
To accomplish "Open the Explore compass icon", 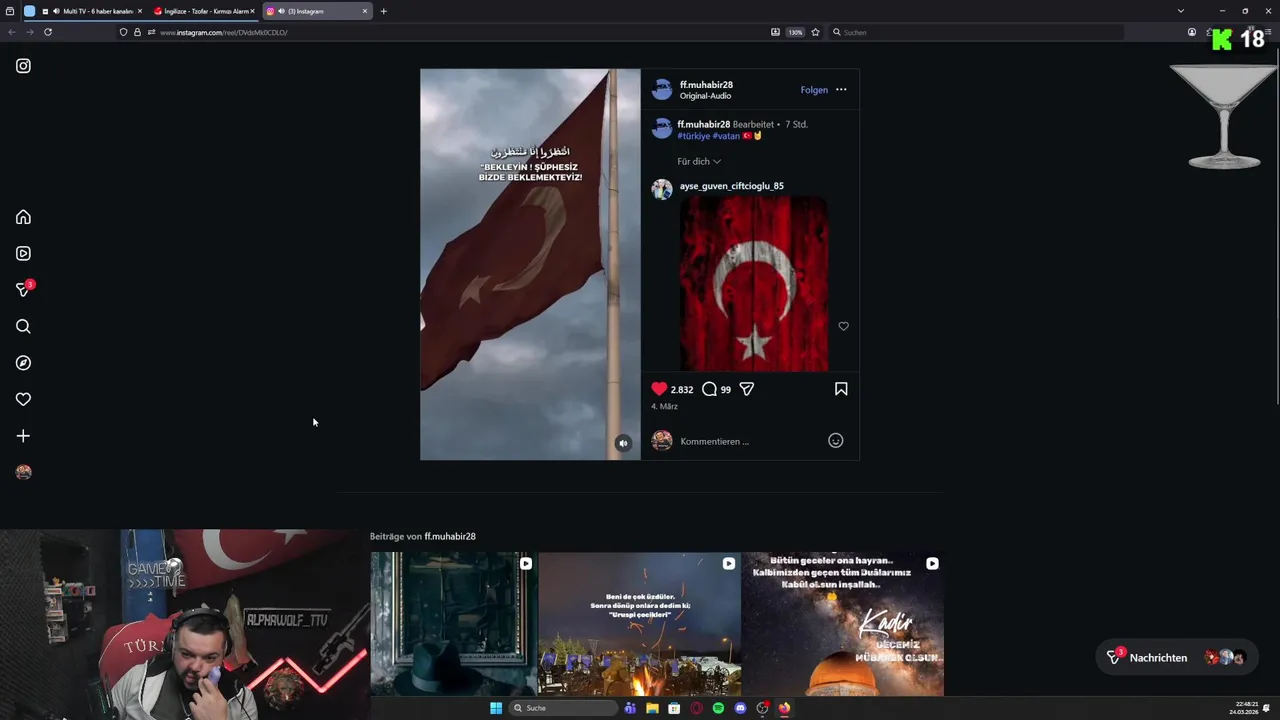I will click(x=23, y=363).
